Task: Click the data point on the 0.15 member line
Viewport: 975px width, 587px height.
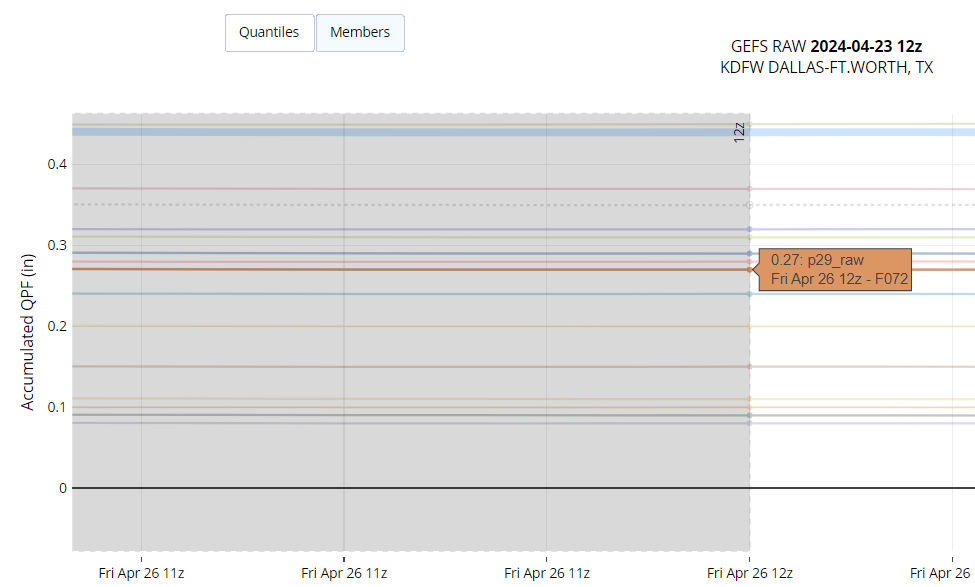Action: coord(749,366)
